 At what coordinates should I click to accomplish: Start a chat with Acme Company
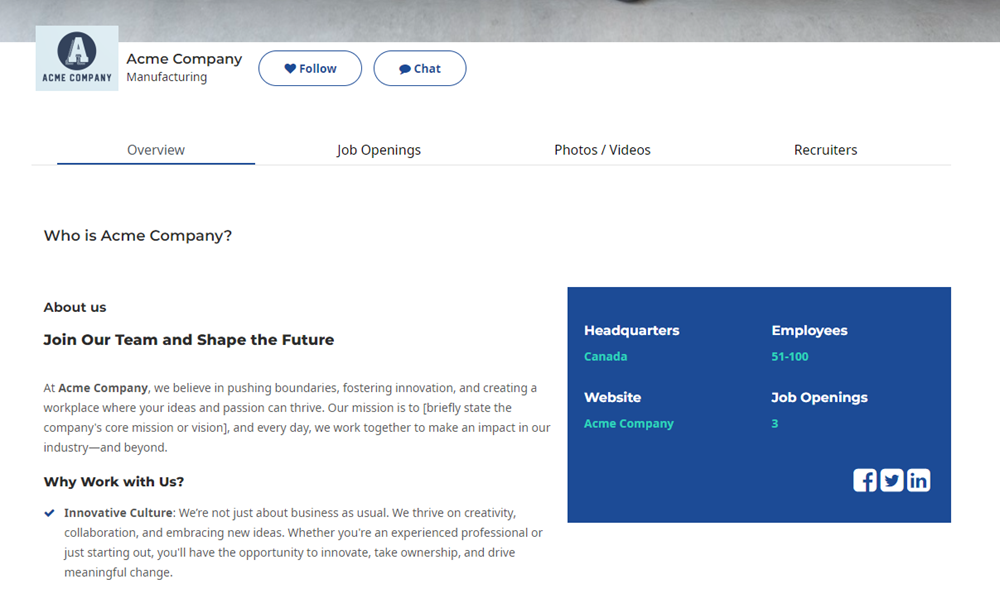[x=420, y=68]
